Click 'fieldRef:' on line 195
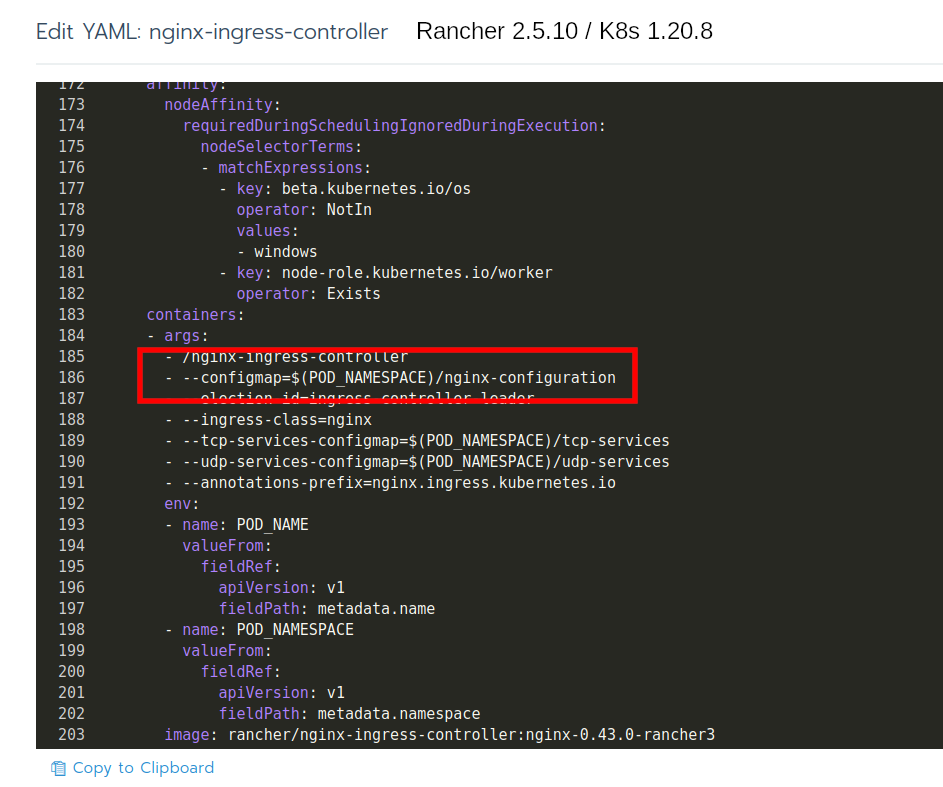This screenshot has height=787, width=943. pyautogui.click(x=241, y=567)
